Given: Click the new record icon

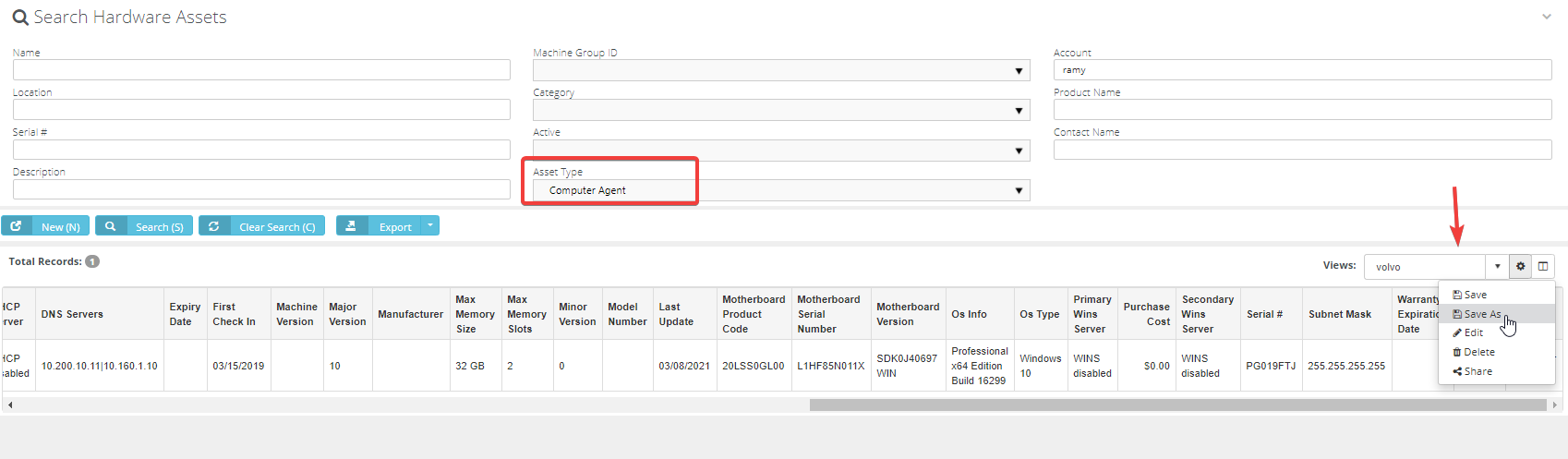Looking at the screenshot, I should pyautogui.click(x=17, y=226).
